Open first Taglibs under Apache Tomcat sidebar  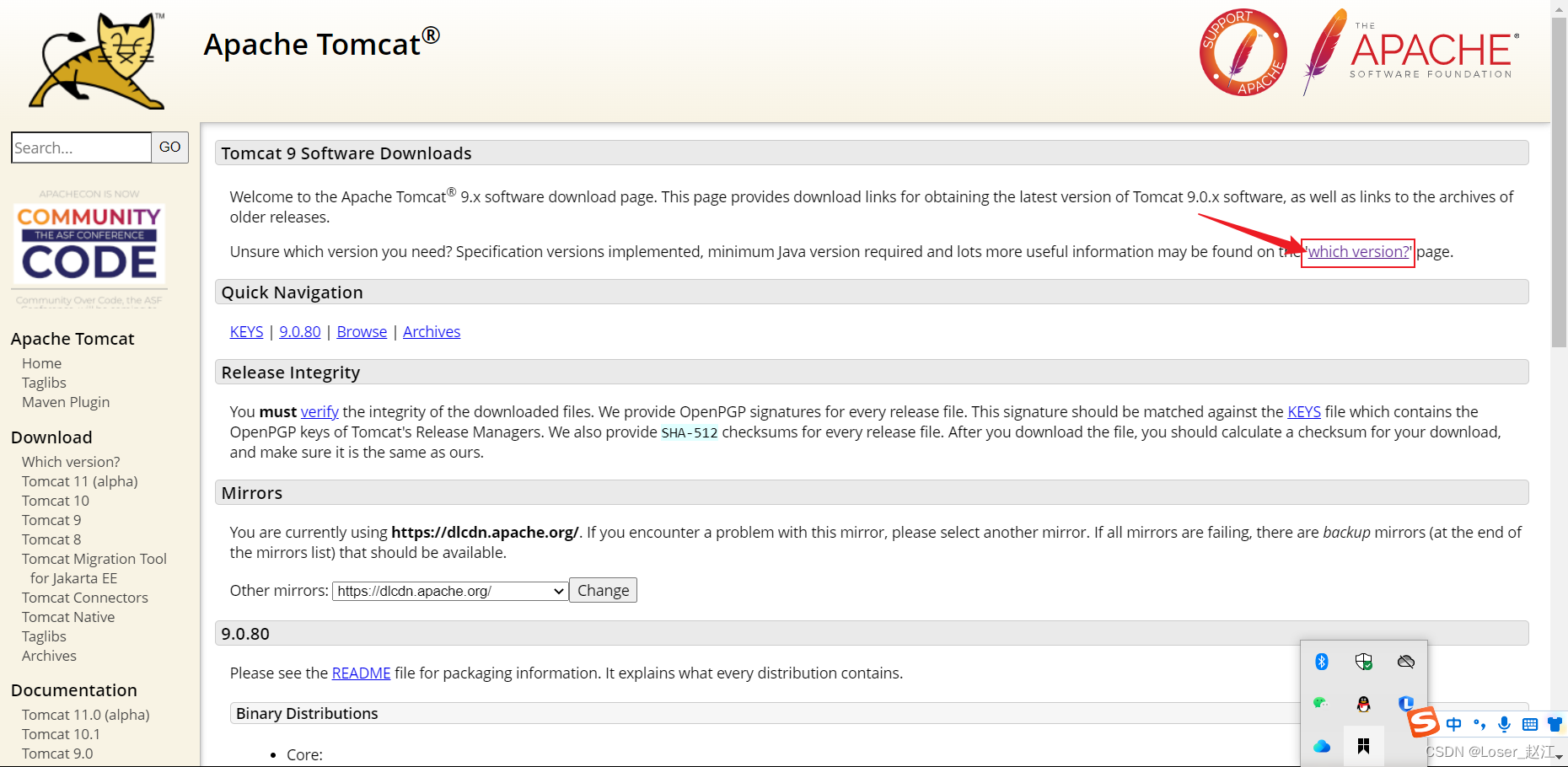point(44,383)
